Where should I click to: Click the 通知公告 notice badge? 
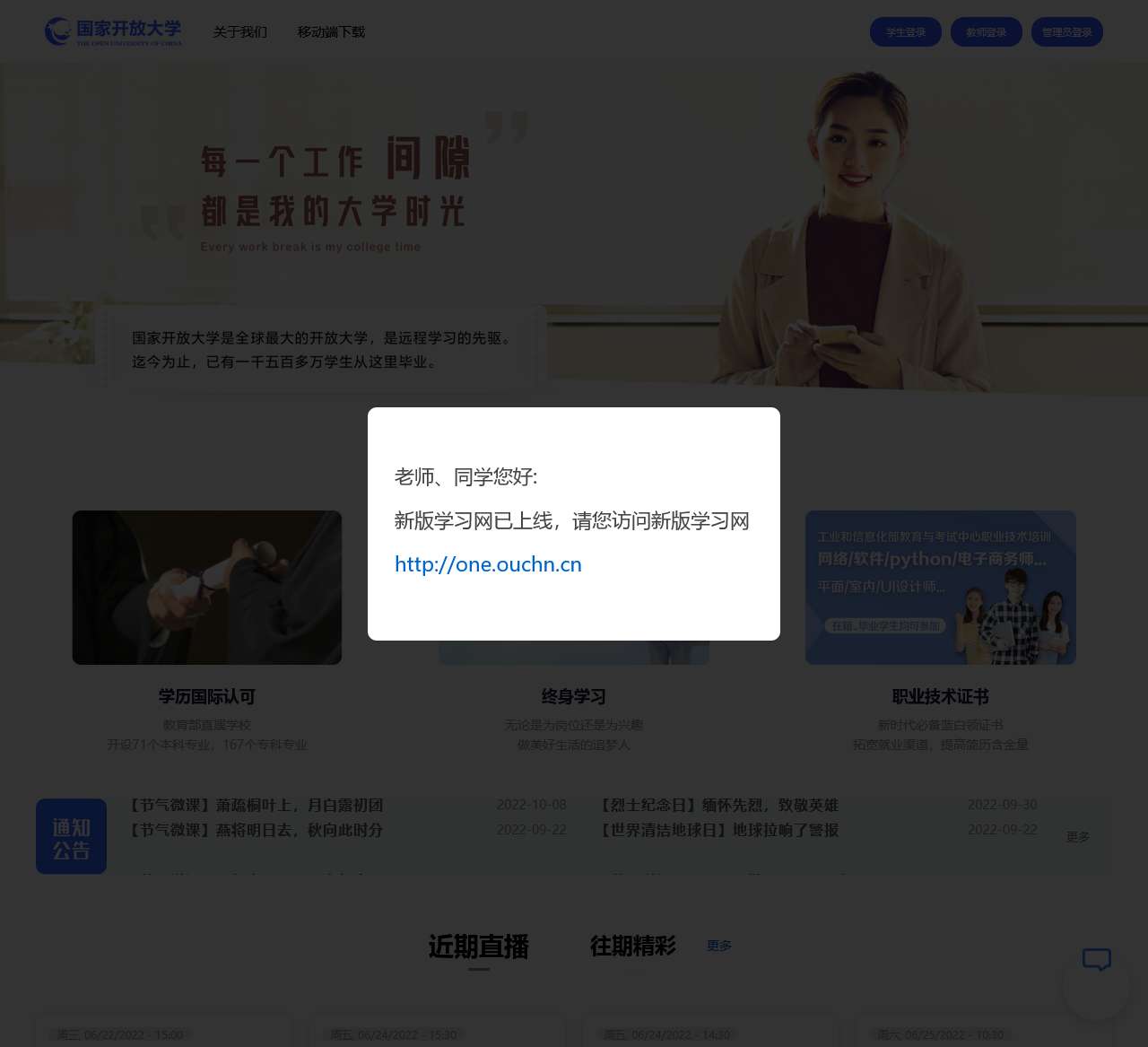point(71,836)
